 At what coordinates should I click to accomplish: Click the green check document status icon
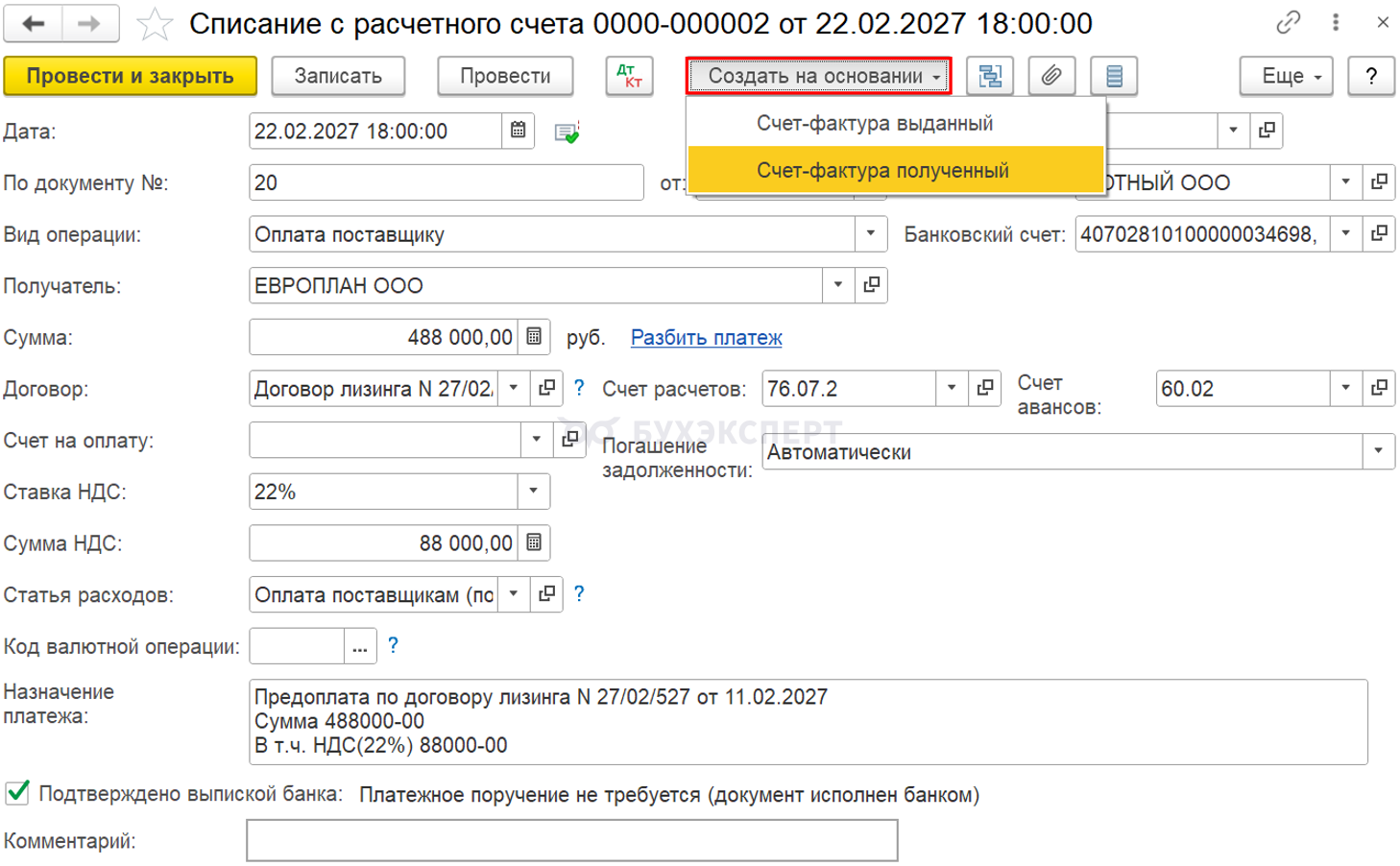point(567,132)
